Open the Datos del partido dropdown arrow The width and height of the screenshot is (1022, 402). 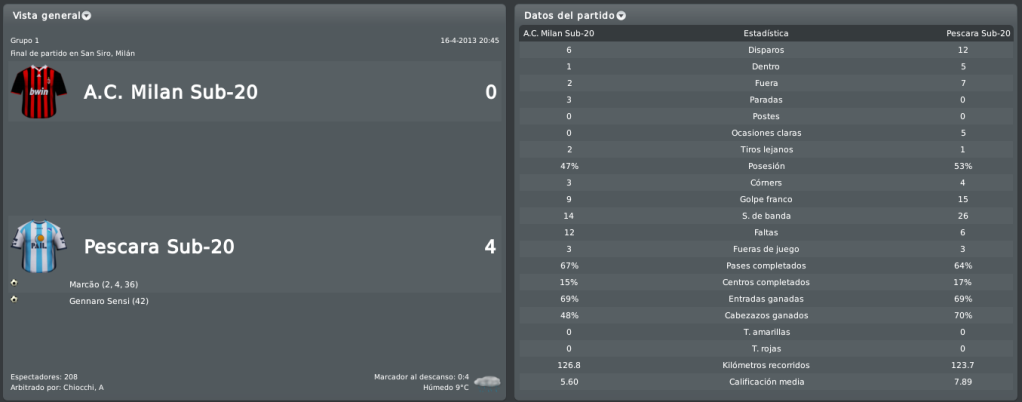coord(621,16)
